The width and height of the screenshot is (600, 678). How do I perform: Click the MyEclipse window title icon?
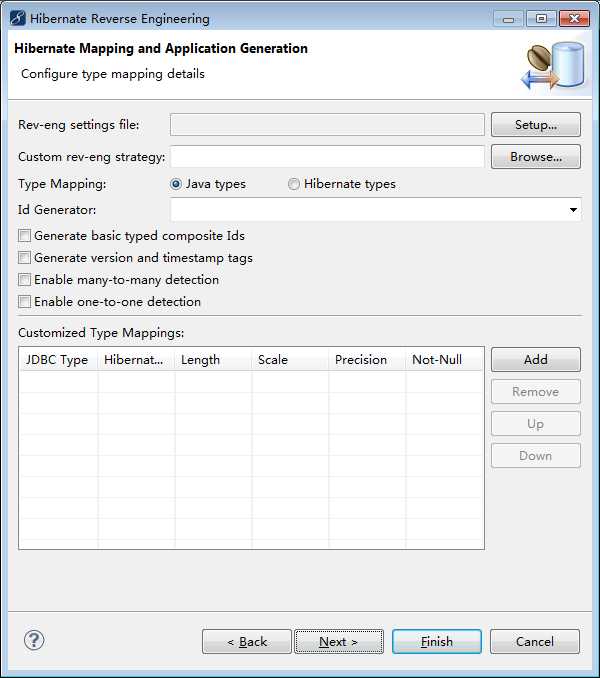pos(17,18)
